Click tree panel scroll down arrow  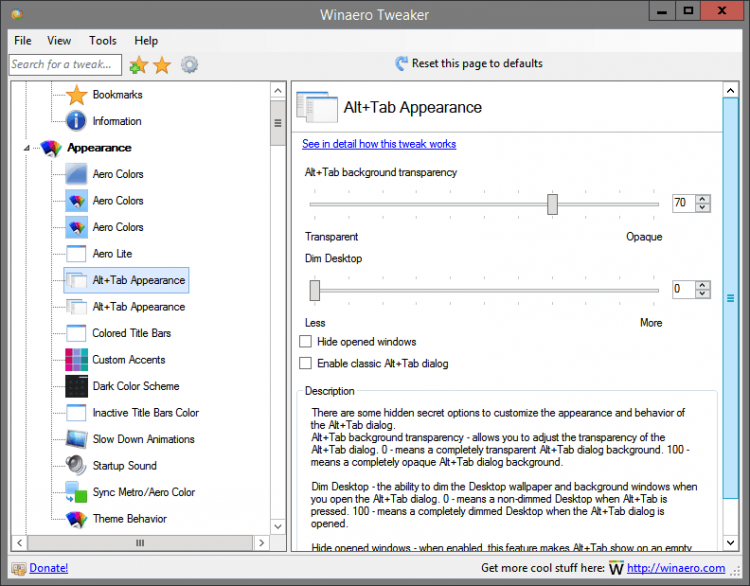pos(278,526)
